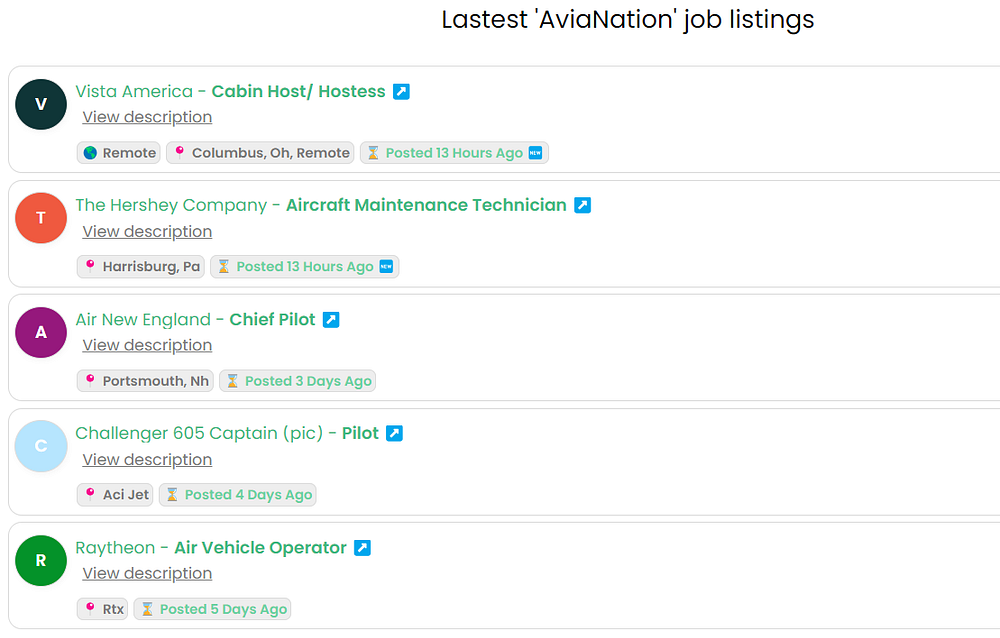Click external link icon next to Challenger Pilot

click(x=394, y=434)
